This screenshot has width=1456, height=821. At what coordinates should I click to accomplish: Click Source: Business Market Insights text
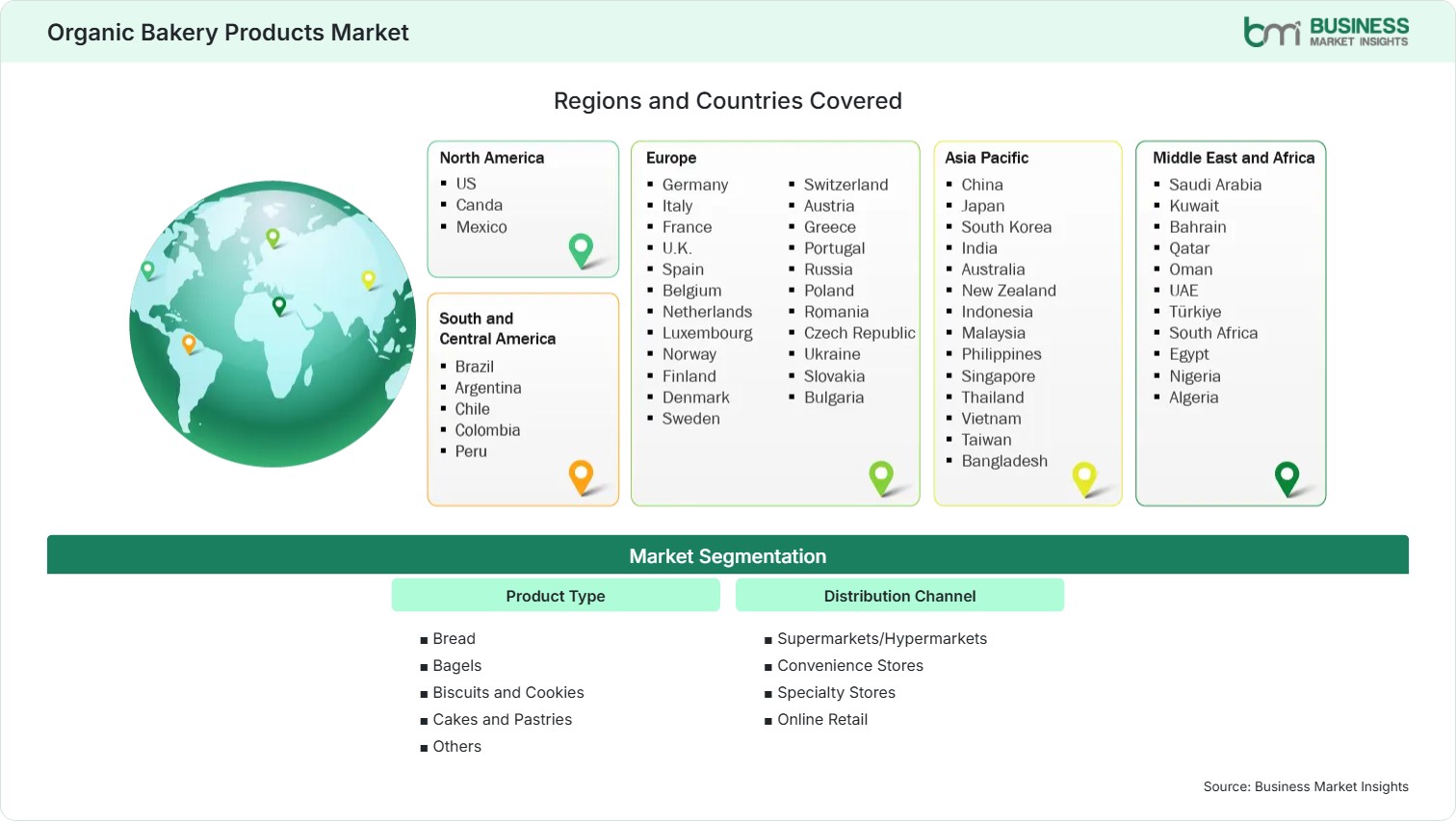(x=1306, y=787)
